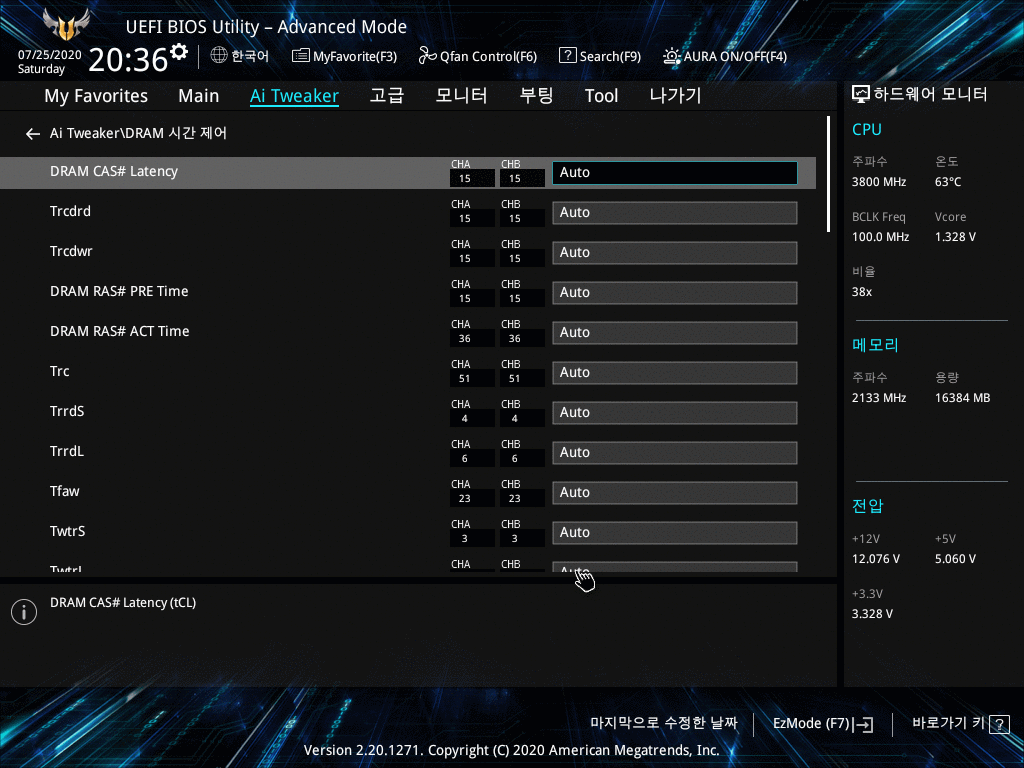The height and width of the screenshot is (768, 1024).
Task: Click the settings gear beside the clock
Action: (x=179, y=52)
